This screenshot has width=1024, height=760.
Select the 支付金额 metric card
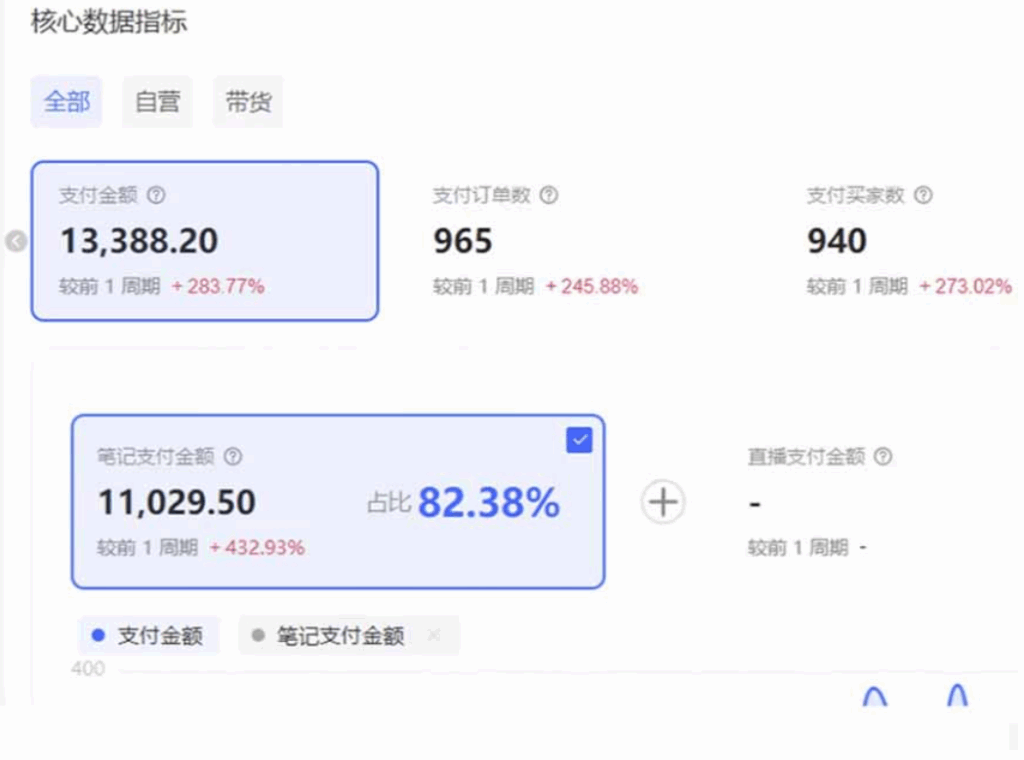(205, 240)
